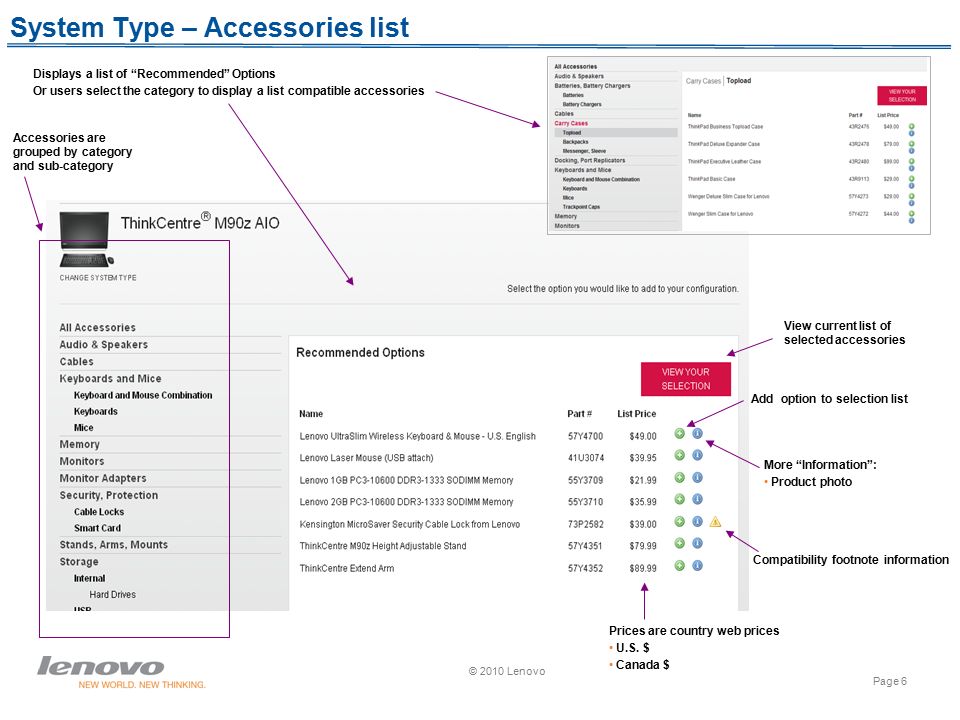Image resolution: width=960 pixels, height=720 pixels.
Task: Open info icon for ThinkPad Basic Case
Action: coord(912,186)
